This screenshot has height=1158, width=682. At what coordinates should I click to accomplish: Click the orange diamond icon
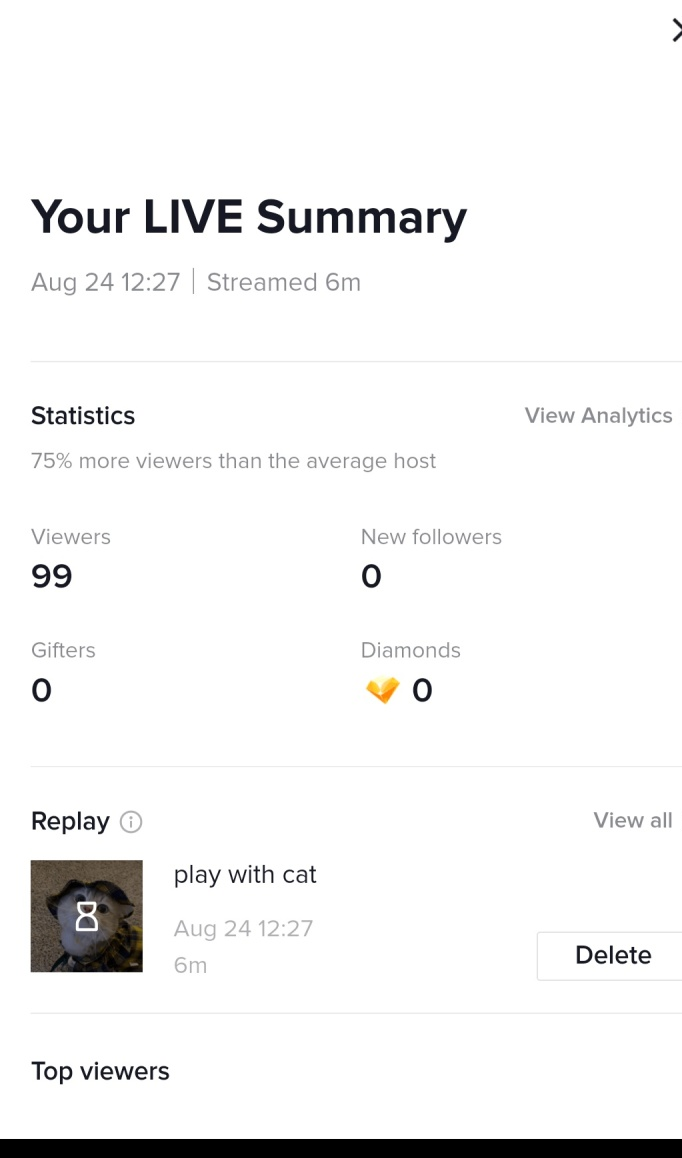(x=383, y=690)
